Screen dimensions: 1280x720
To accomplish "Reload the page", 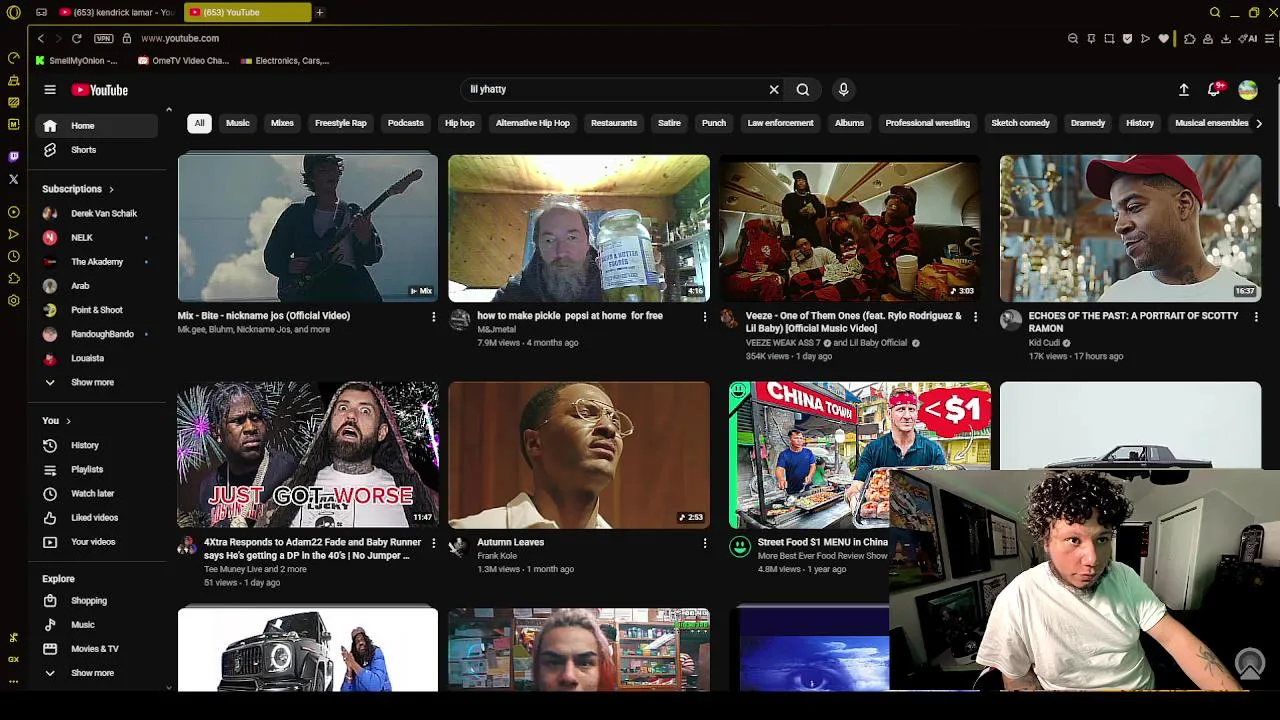I will click(76, 38).
